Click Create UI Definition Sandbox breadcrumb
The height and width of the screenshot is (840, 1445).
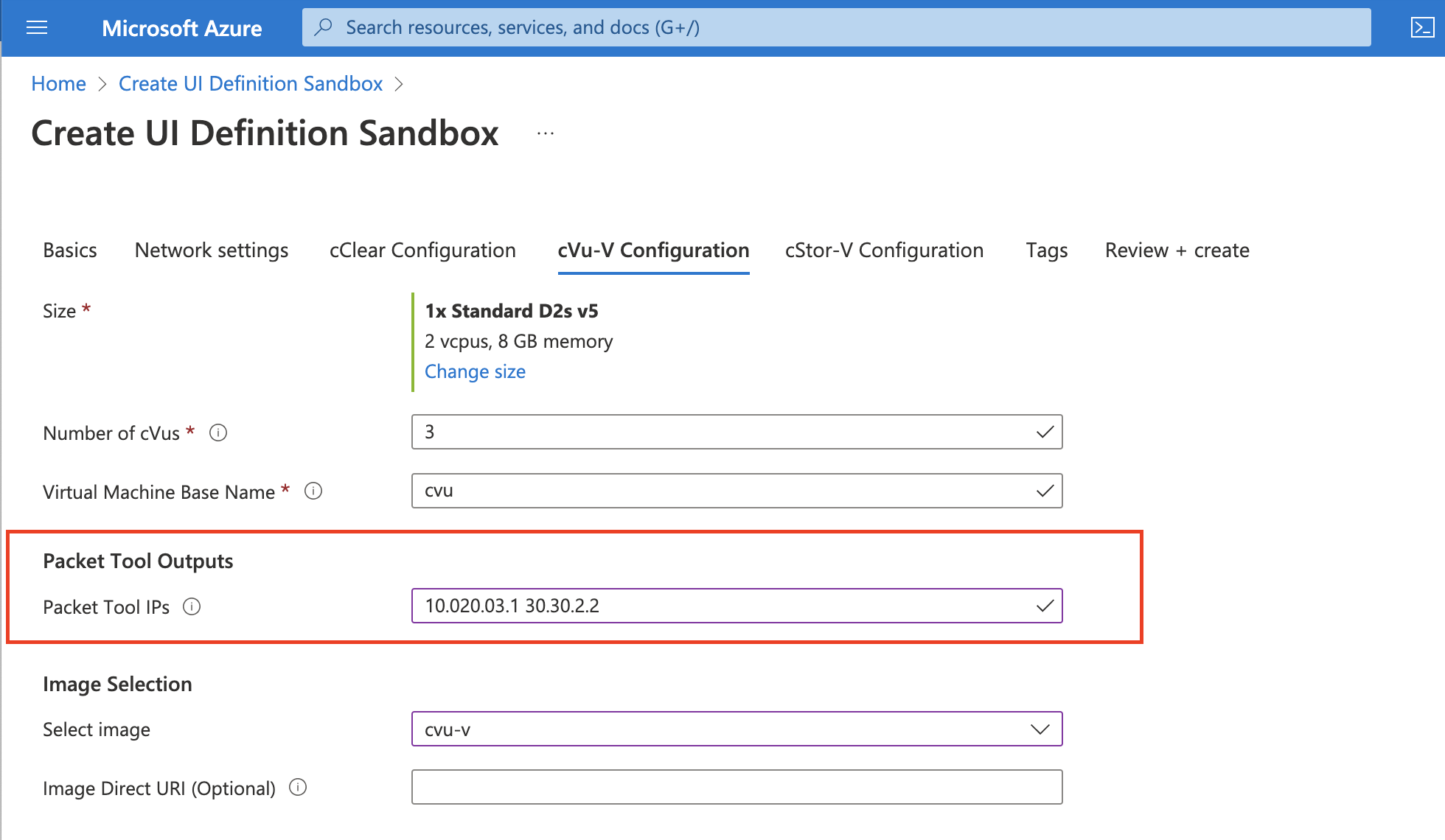[251, 84]
